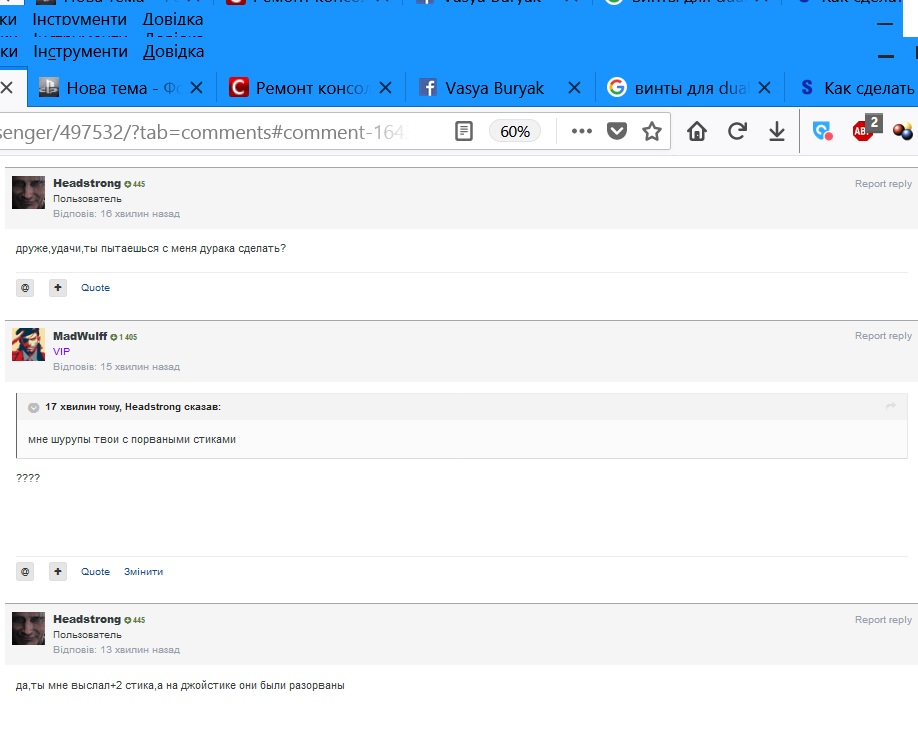
Task: Reload the current page
Action: pos(737,131)
